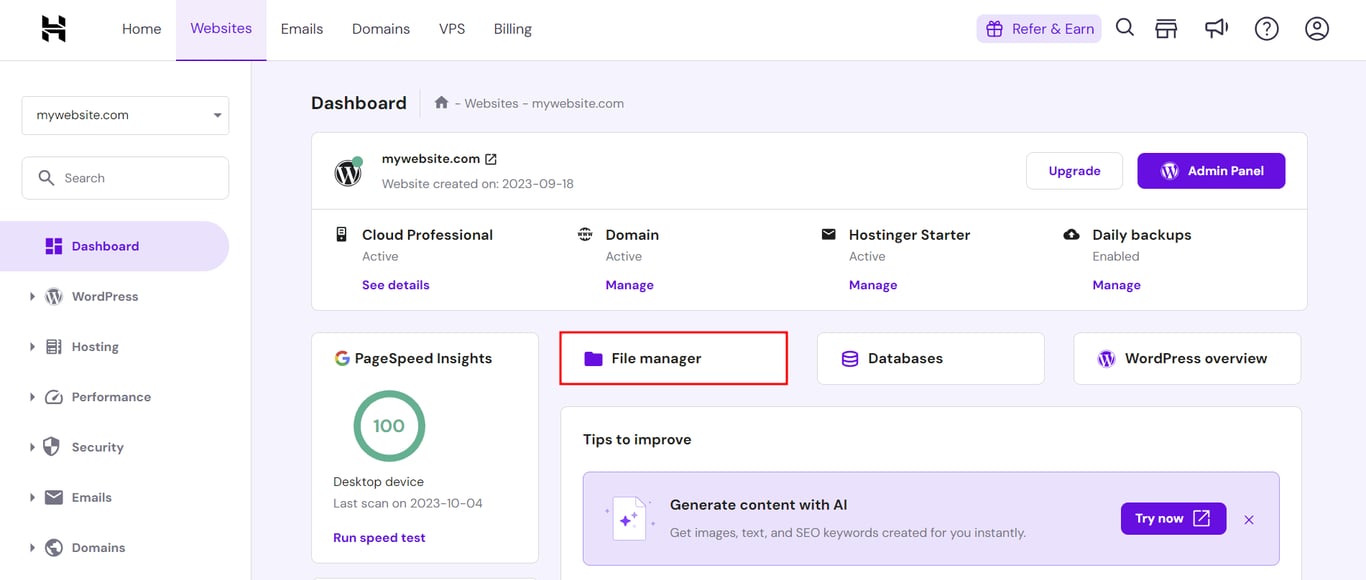Viewport: 1366px width, 580px height.
Task: Click the storefront icon in the top bar
Action: [1166, 28]
